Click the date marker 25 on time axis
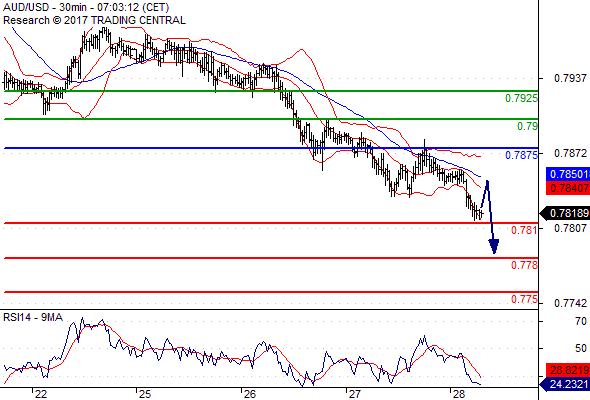590x400 pixels. [x=145, y=394]
